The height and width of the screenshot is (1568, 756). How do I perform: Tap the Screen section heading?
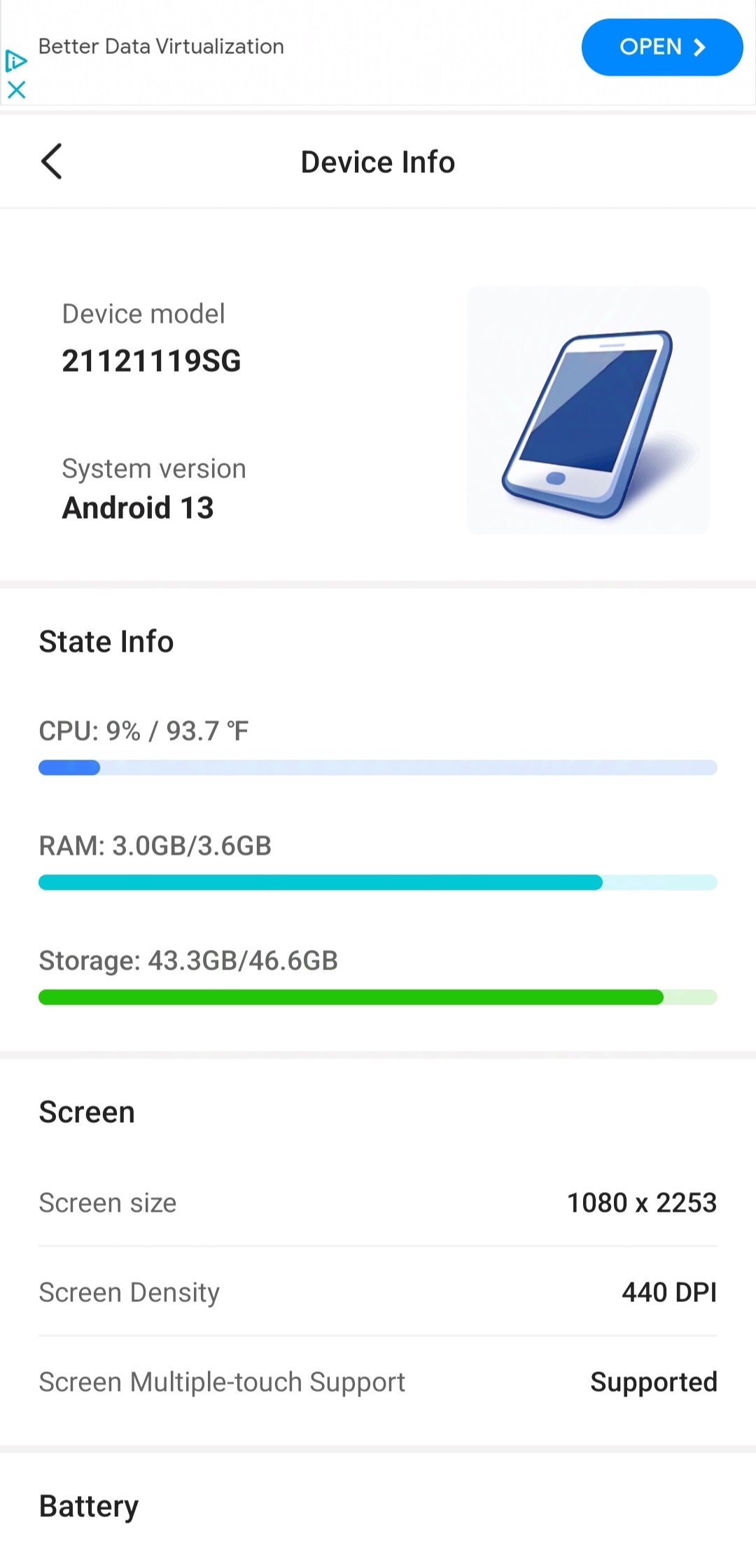point(87,1112)
